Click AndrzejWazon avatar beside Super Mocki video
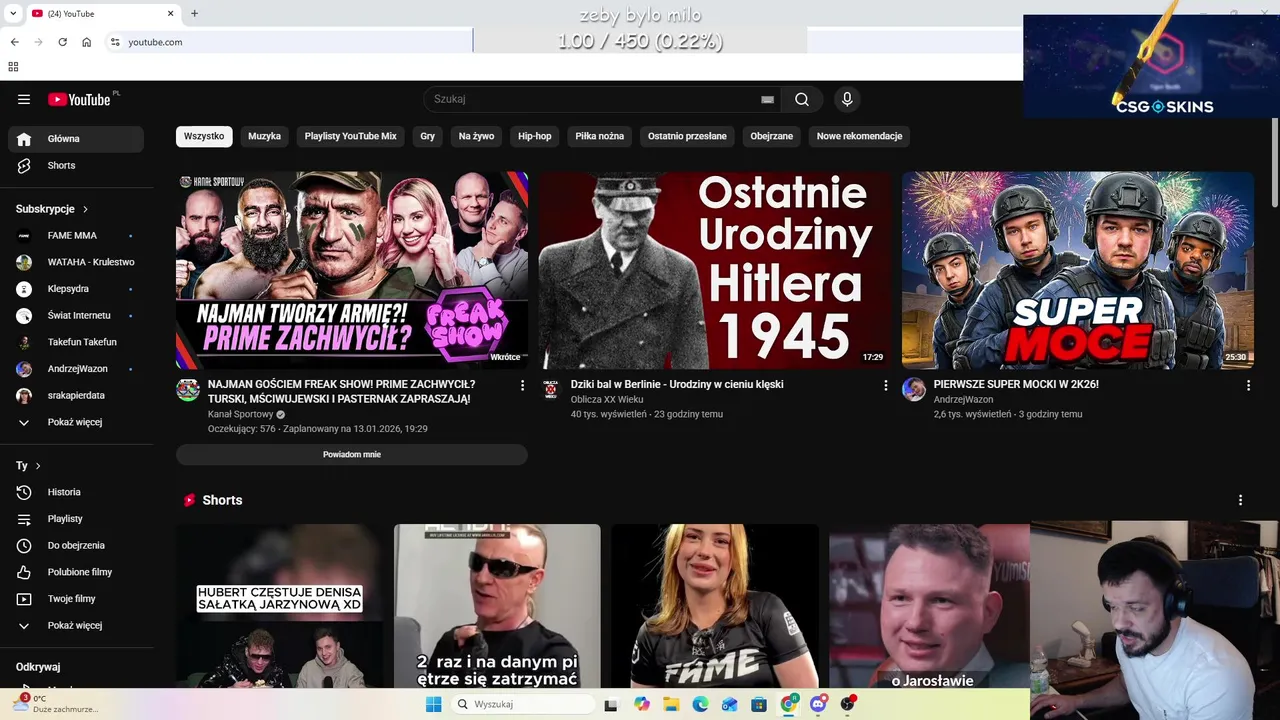Screen dimensions: 1280x720 point(914,390)
